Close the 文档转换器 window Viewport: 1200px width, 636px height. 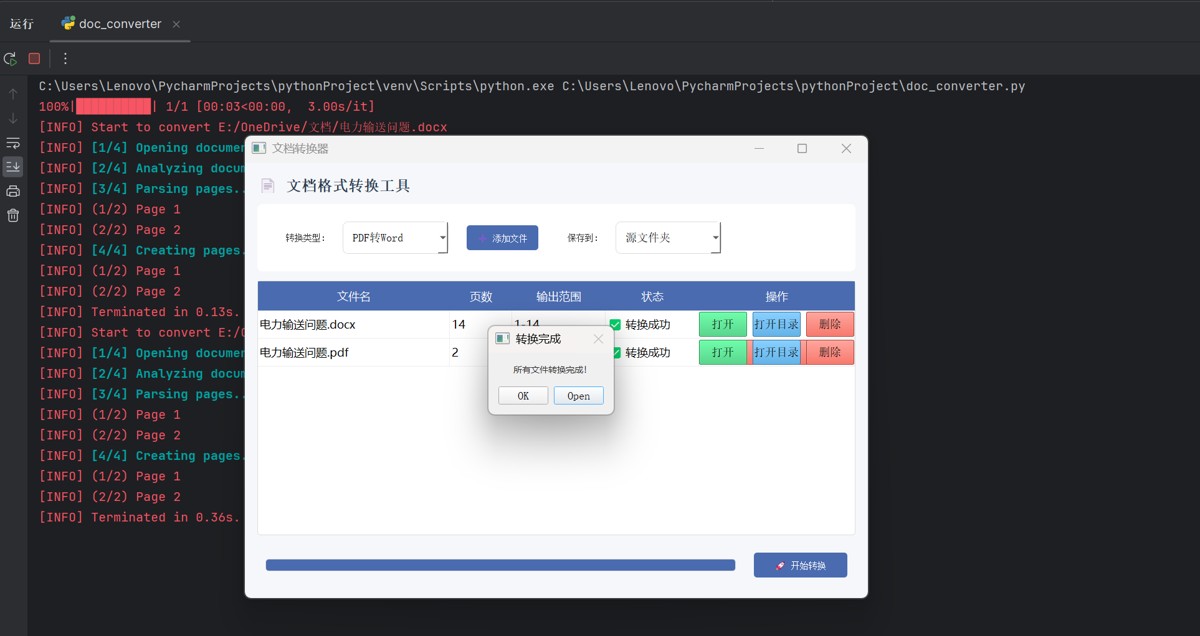(x=846, y=148)
